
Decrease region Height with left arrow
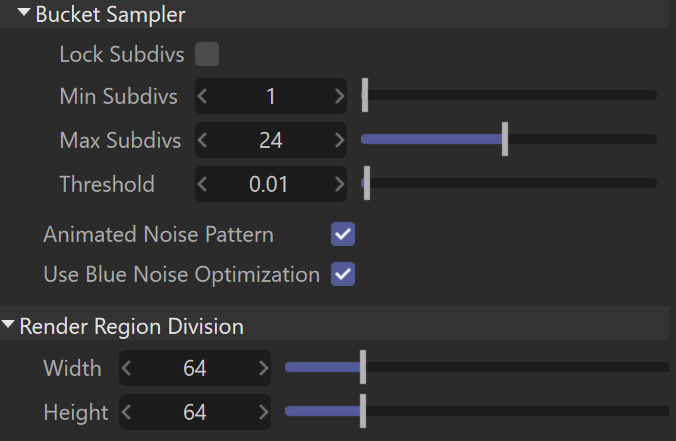[x=126, y=412]
